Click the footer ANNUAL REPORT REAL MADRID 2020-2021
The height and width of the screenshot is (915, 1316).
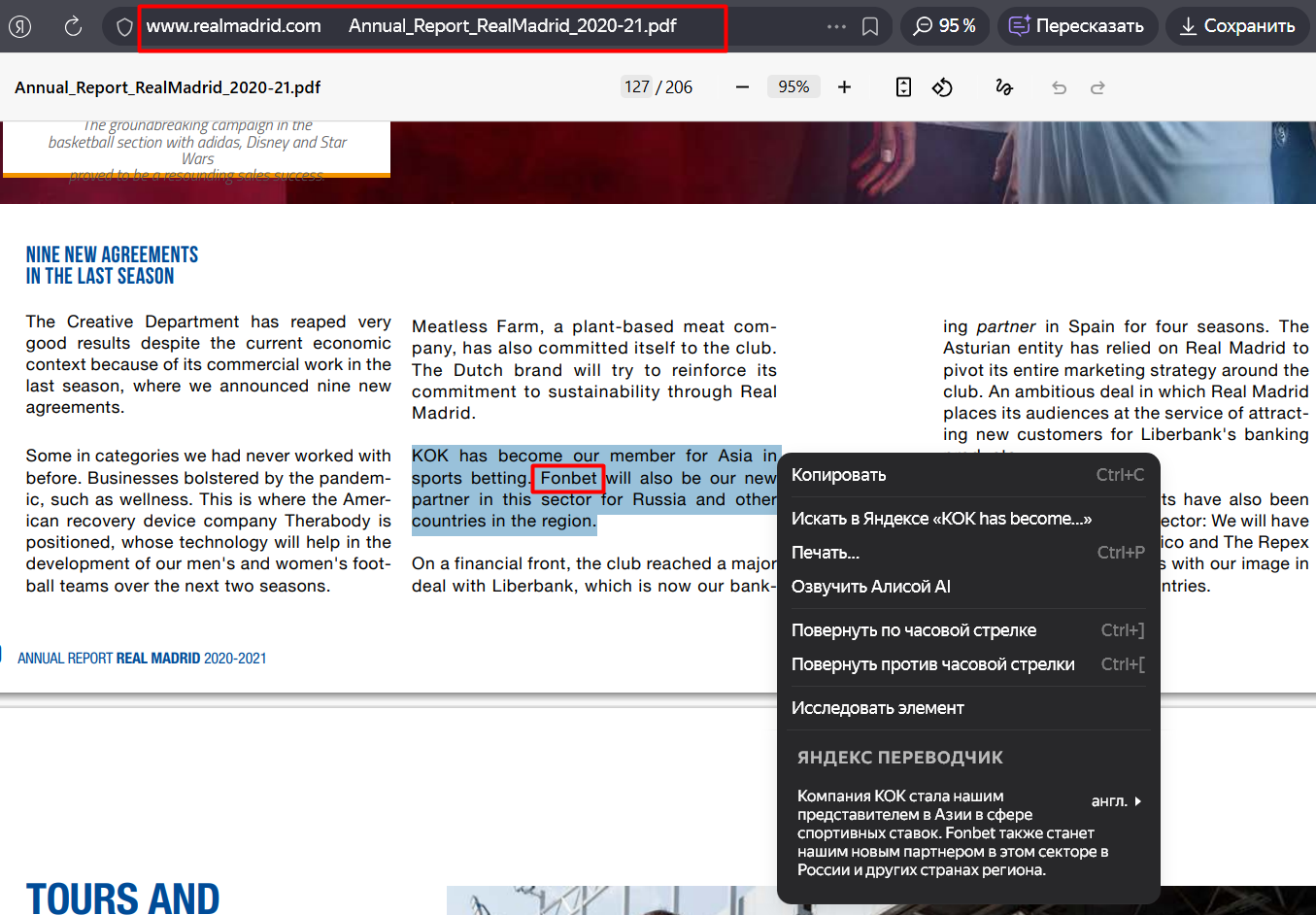(142, 659)
